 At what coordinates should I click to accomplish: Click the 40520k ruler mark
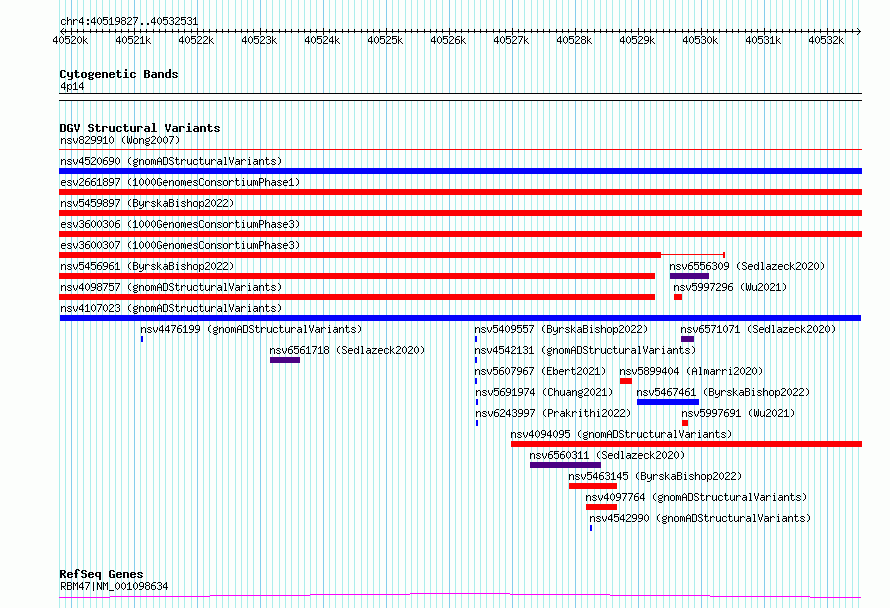pyautogui.click(x=70, y=40)
